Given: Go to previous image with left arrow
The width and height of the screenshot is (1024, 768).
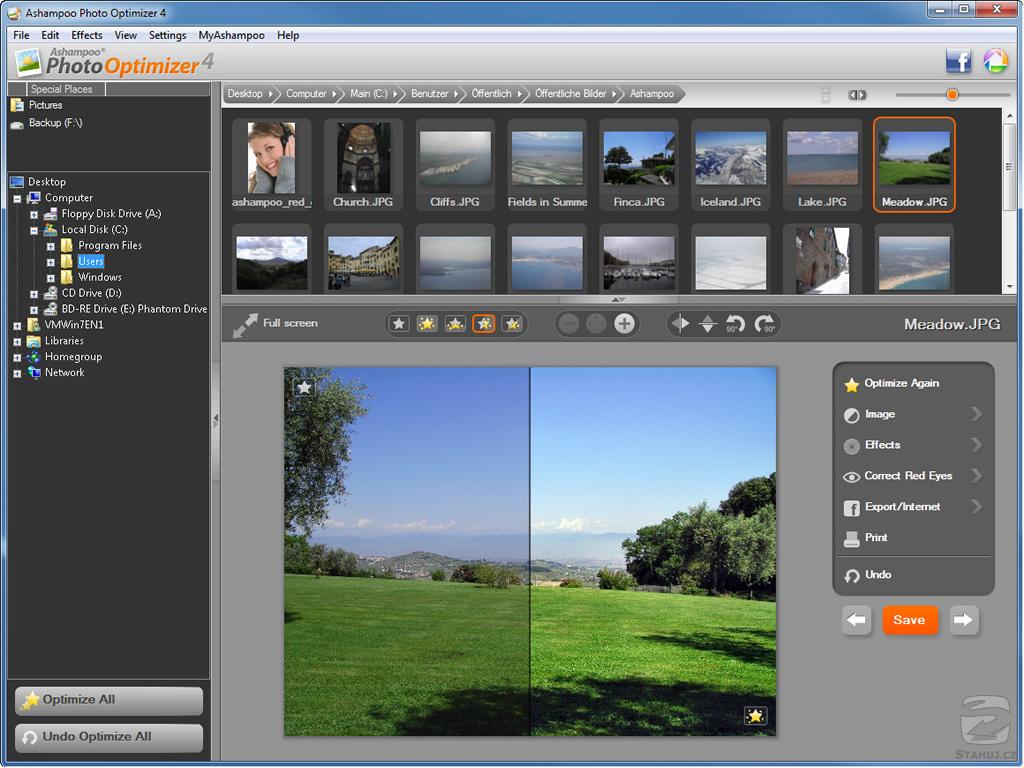Looking at the screenshot, I should point(857,620).
